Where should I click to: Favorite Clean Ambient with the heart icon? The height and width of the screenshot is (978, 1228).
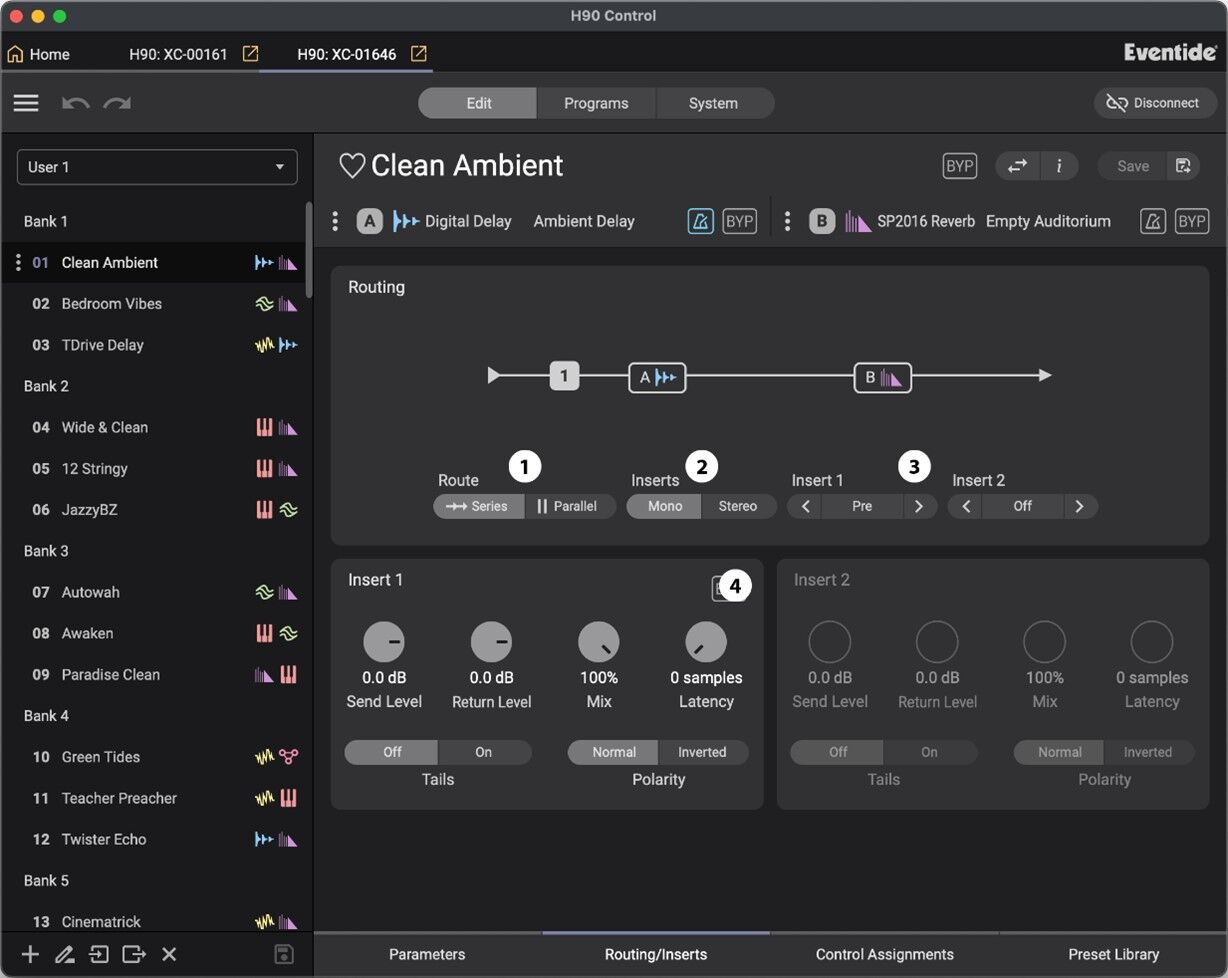coord(352,166)
